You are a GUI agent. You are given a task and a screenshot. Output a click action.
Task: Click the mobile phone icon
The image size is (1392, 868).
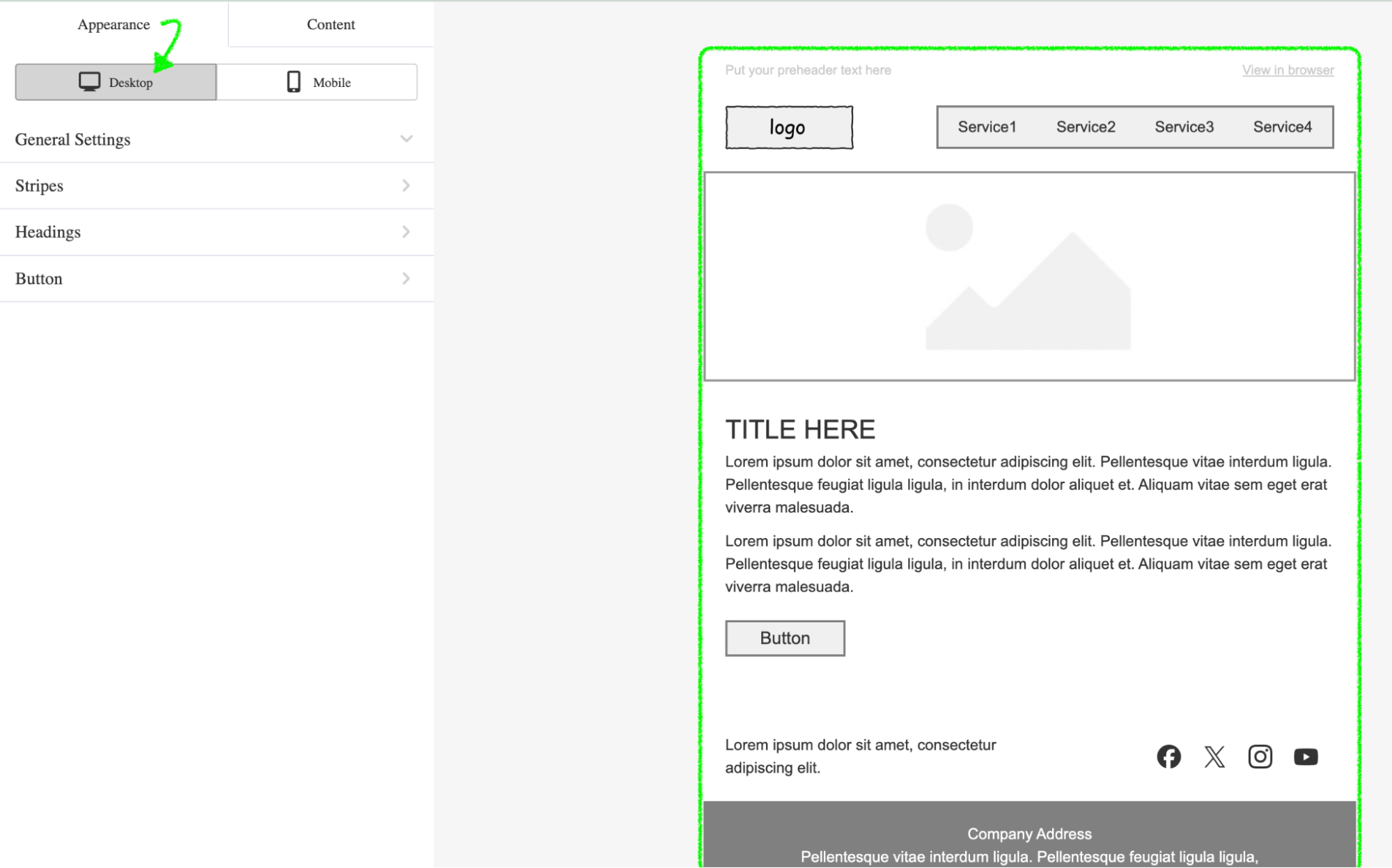294,82
